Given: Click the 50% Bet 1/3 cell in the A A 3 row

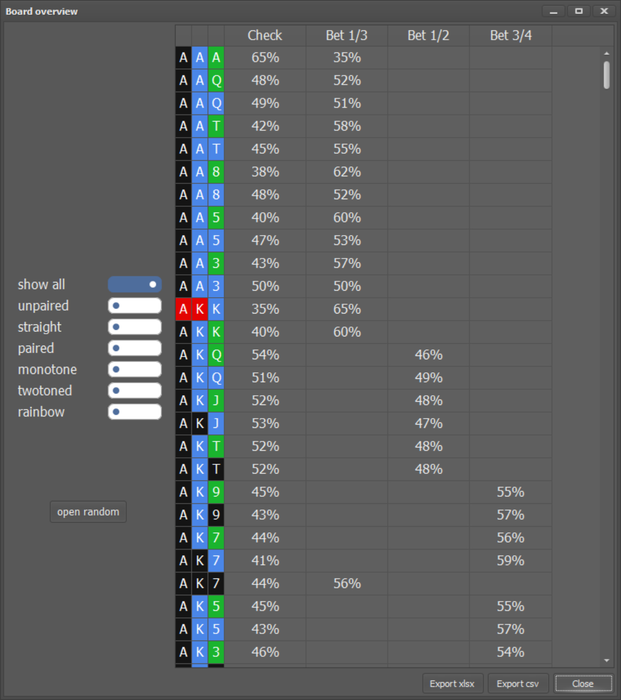Looking at the screenshot, I should click(347, 286).
